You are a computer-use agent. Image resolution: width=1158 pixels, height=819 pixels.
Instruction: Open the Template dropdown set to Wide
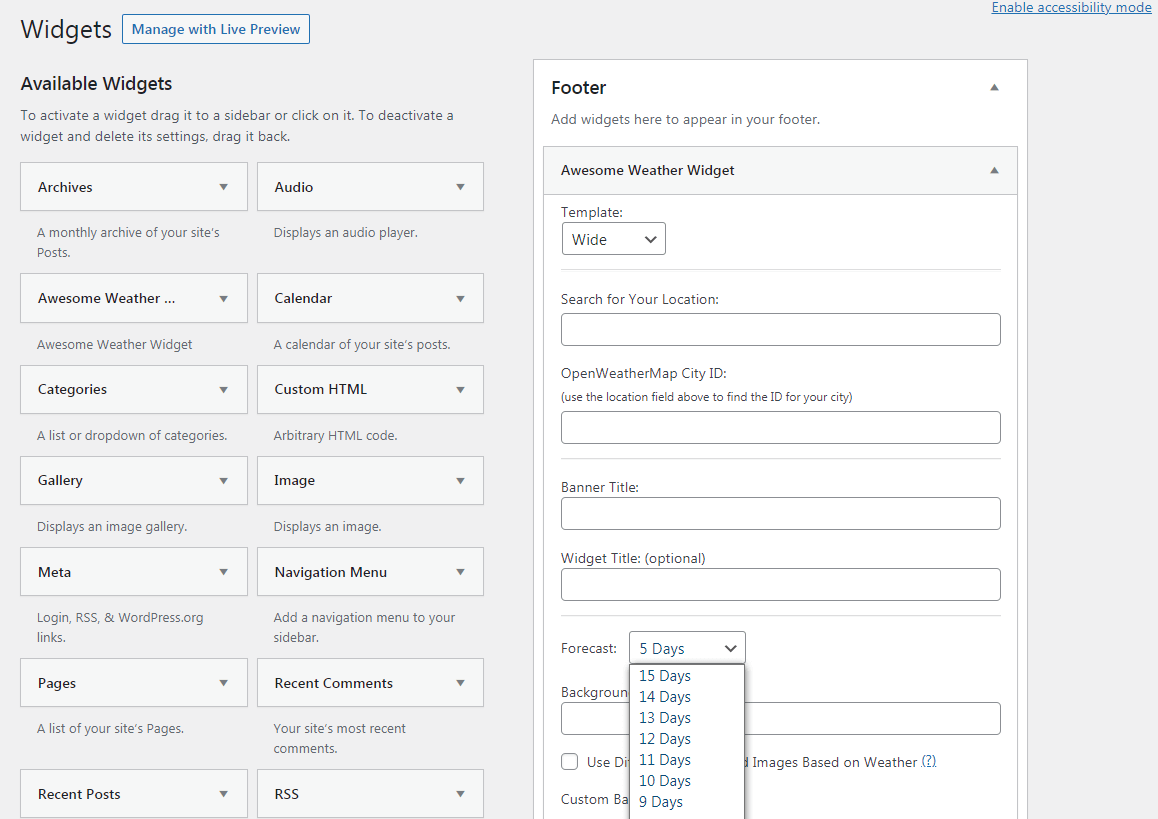click(x=613, y=239)
